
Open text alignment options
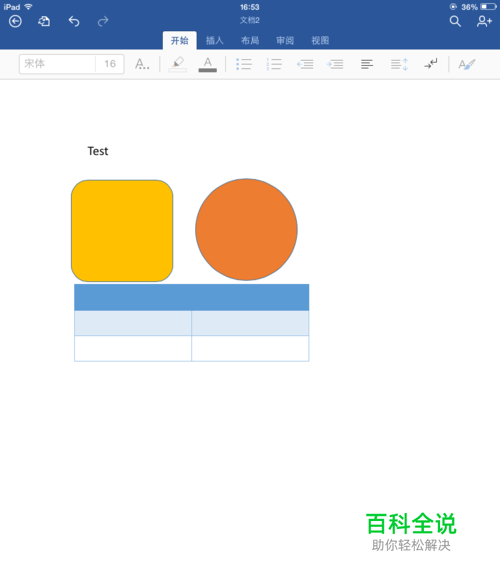click(367, 64)
